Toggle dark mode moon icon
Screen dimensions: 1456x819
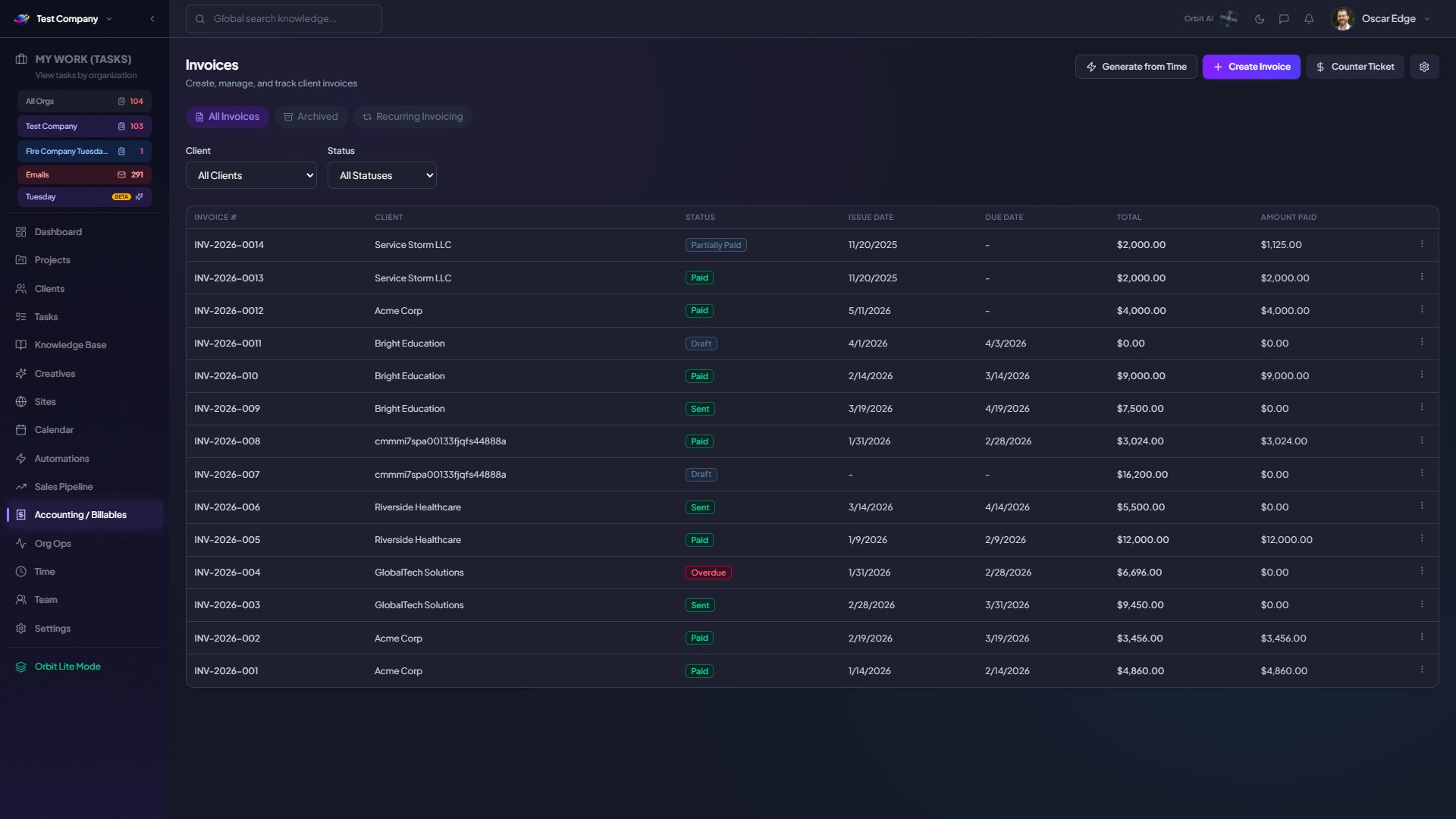point(1260,19)
